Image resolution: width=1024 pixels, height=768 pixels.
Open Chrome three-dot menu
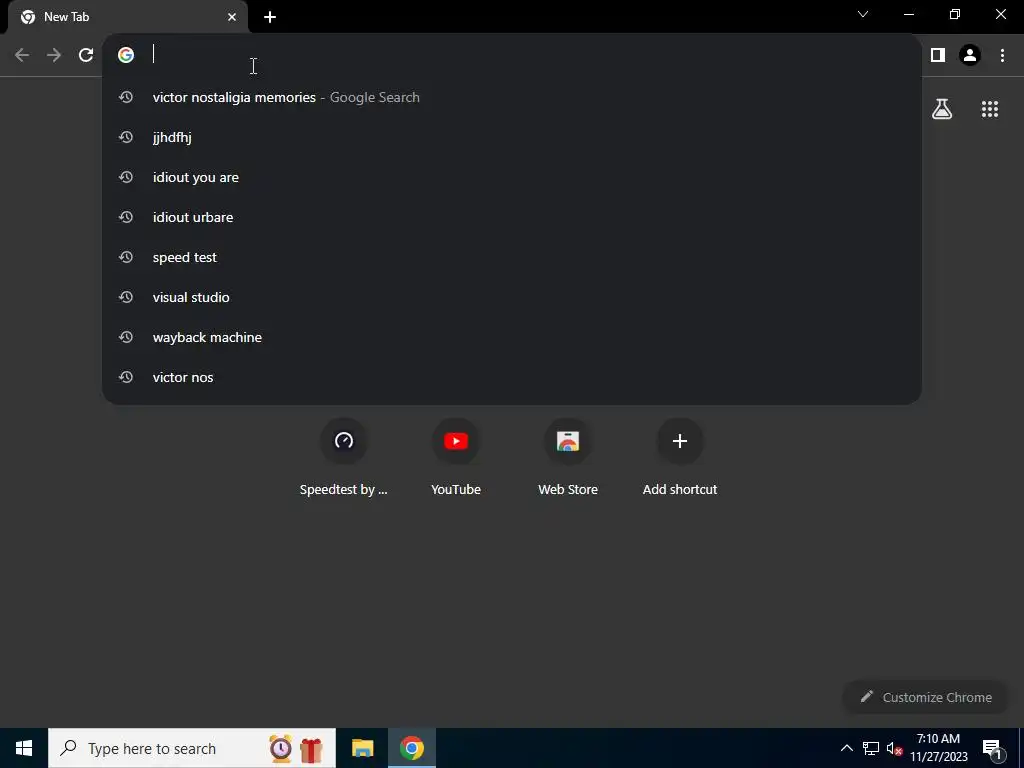click(x=1002, y=55)
